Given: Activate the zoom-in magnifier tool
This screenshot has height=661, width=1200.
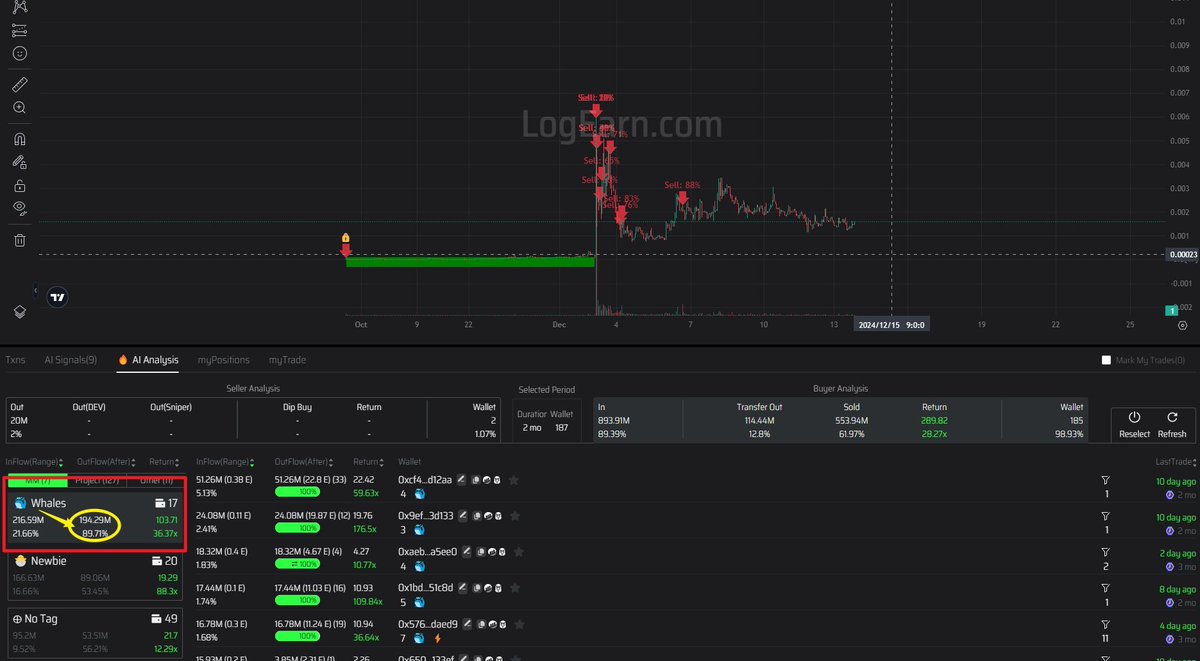Looking at the screenshot, I should click(x=20, y=108).
